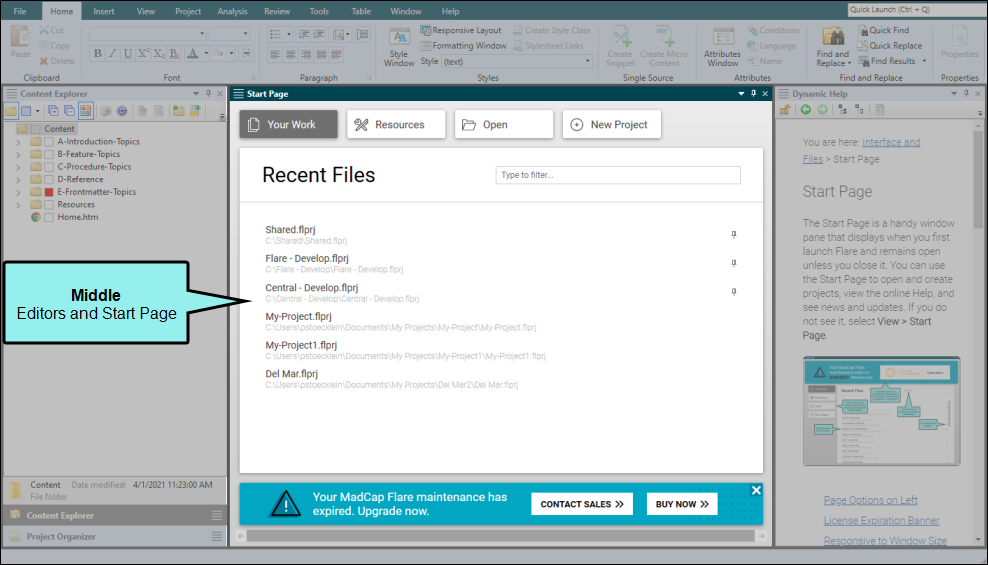Click the red condition swatch on E-Frontmatter-Topics
The height and width of the screenshot is (565, 988).
49,192
